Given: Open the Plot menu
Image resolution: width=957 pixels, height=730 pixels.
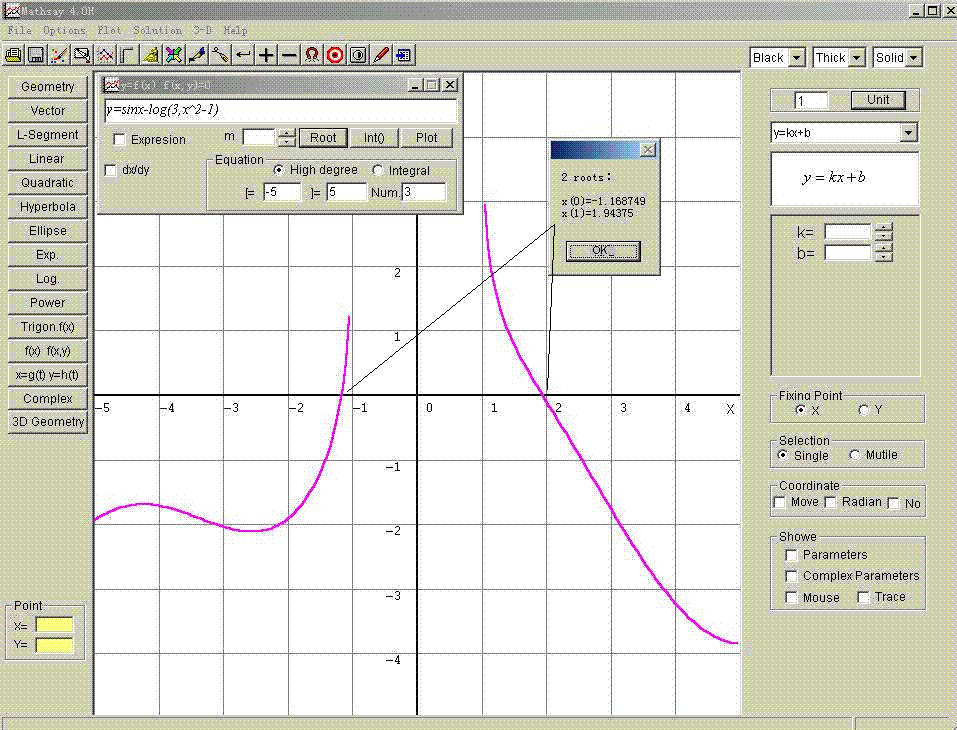Looking at the screenshot, I should pyautogui.click(x=109, y=30).
